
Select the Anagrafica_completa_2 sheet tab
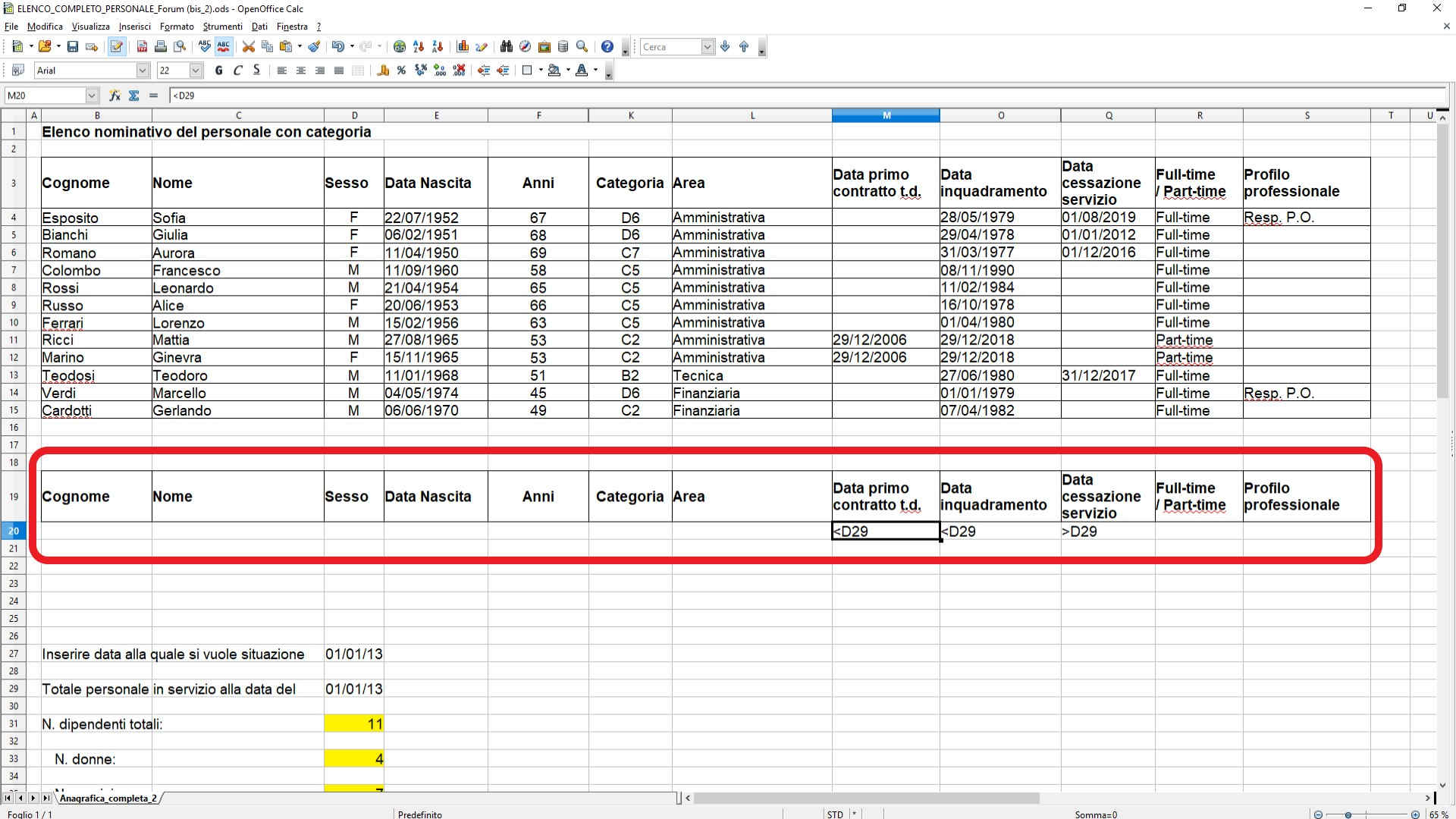(x=108, y=799)
